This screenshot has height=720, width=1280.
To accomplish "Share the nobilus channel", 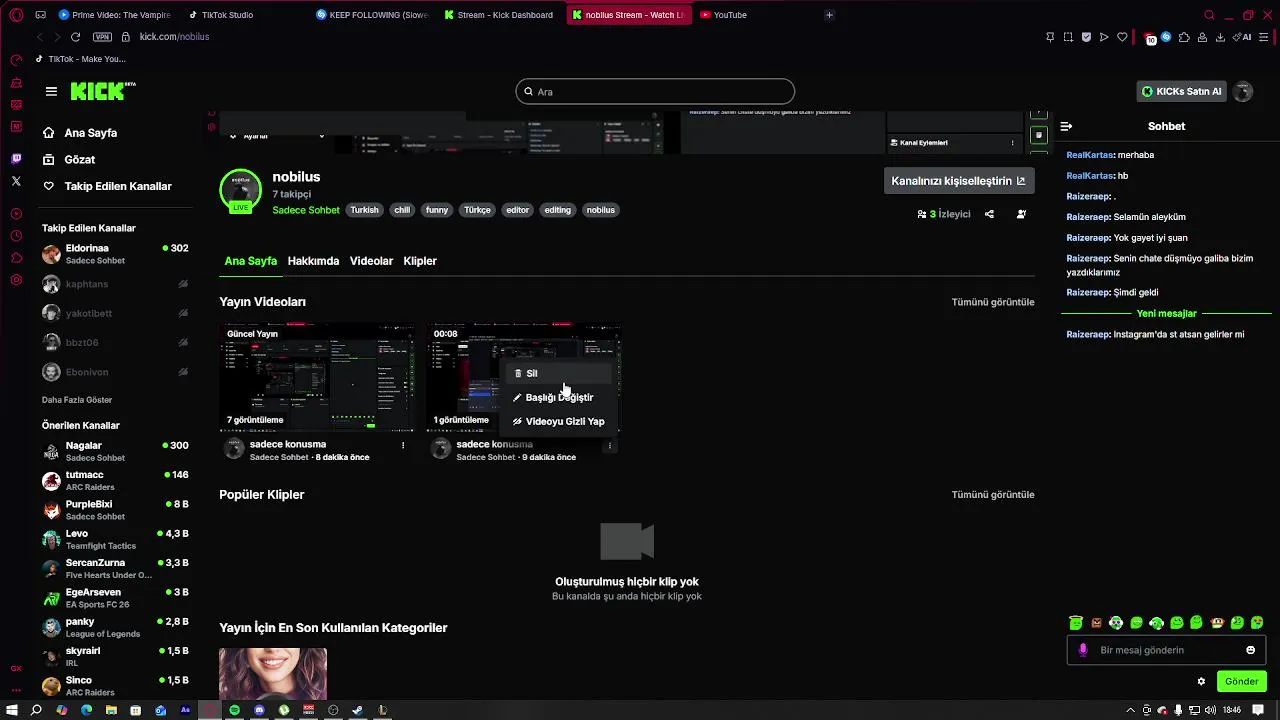I will [989, 214].
